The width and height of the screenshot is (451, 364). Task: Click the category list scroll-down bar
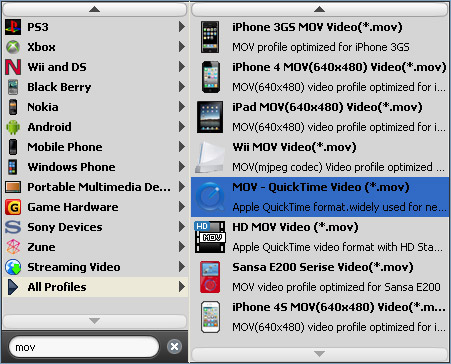click(95, 321)
